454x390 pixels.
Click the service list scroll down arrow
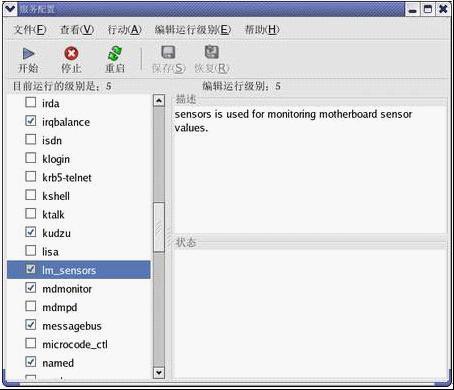tap(159, 372)
